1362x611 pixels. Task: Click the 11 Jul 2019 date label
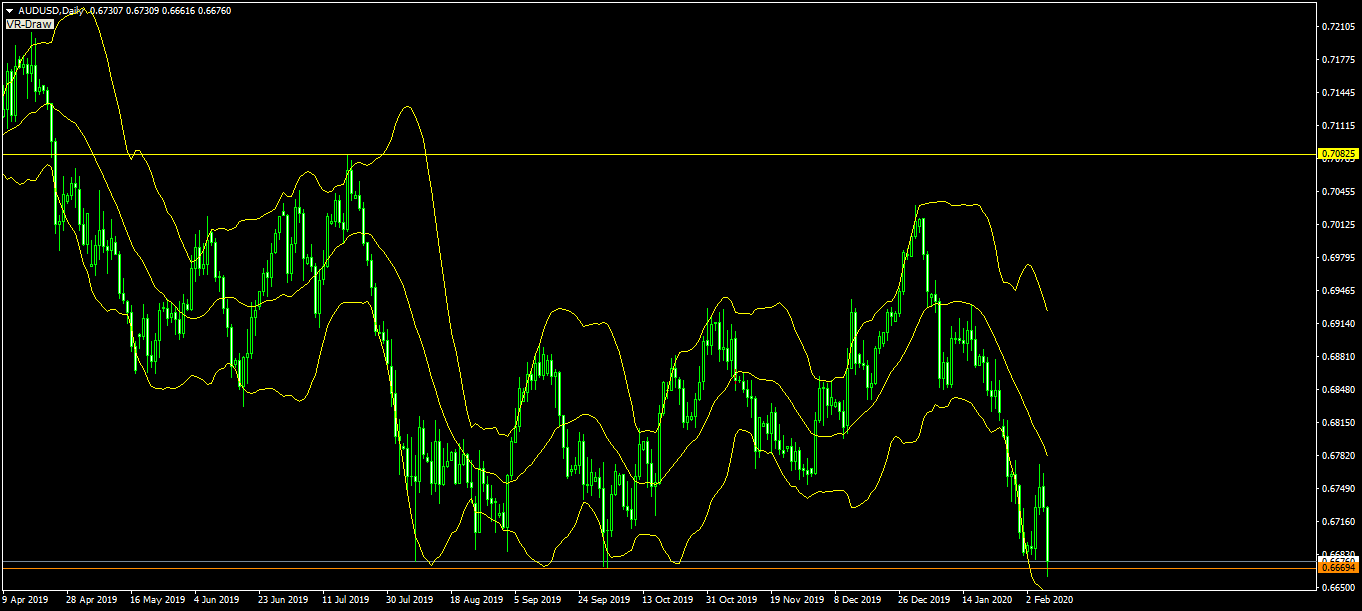pos(347,600)
